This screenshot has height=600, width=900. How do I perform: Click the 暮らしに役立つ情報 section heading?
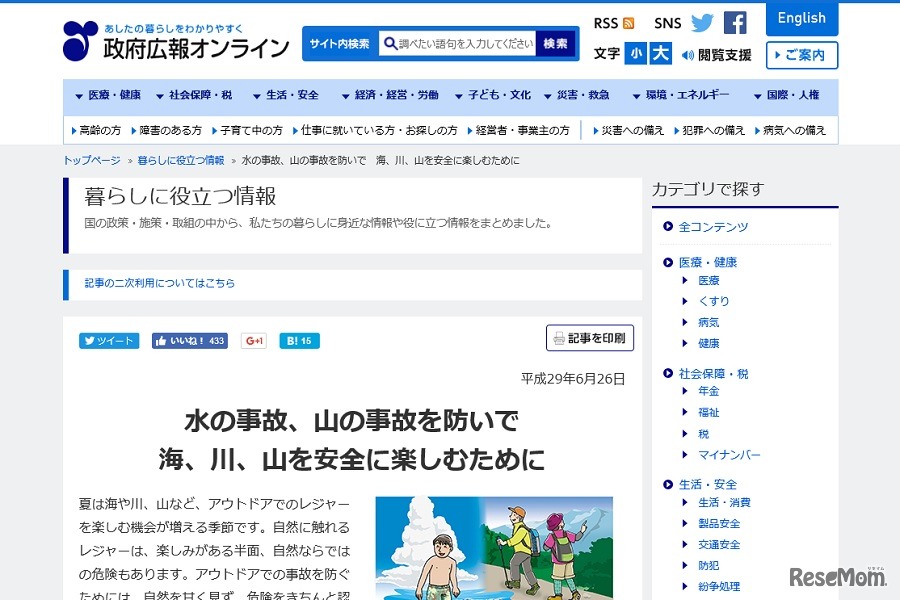tap(180, 196)
